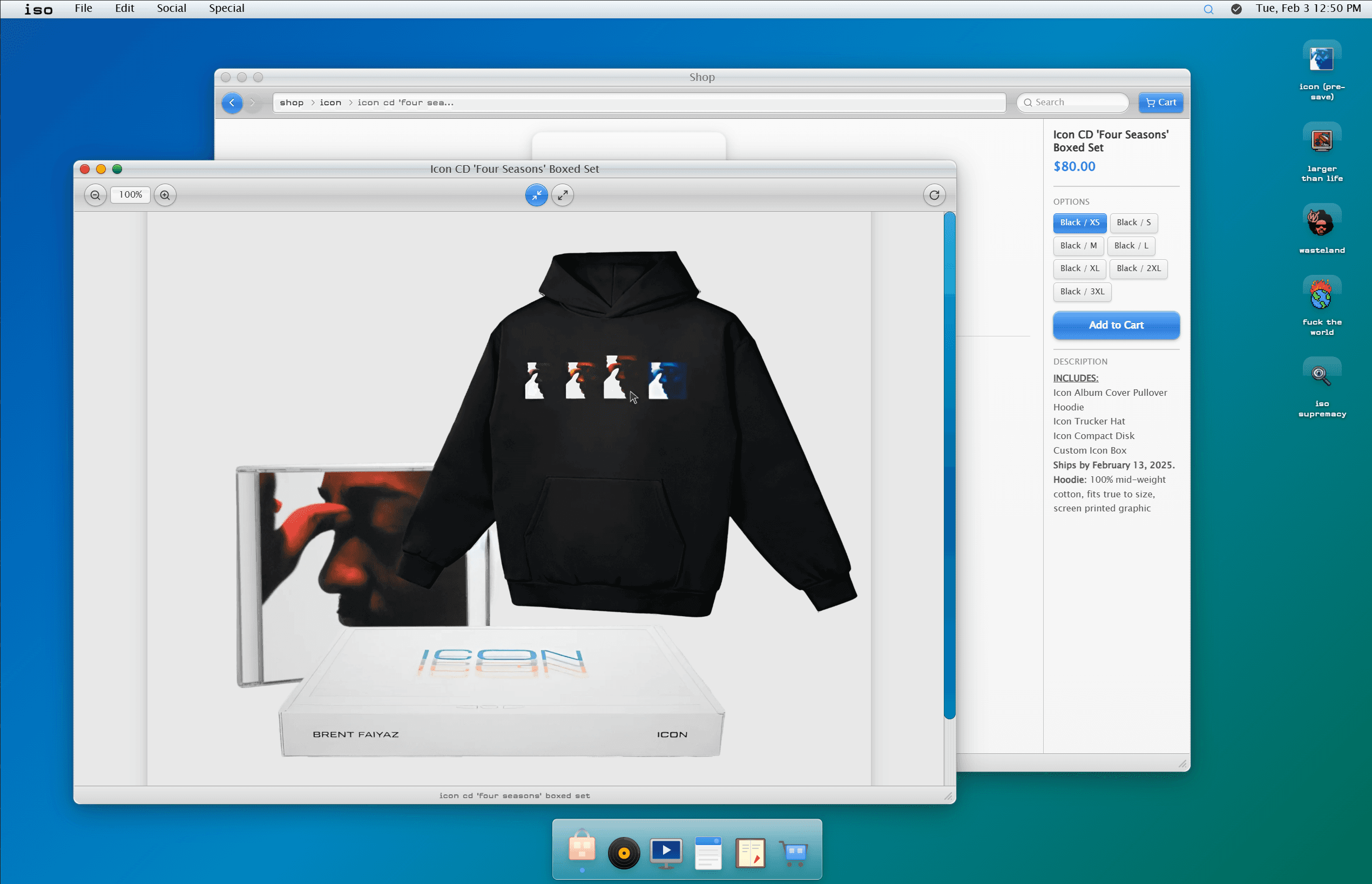Click the reset view circular arrow icon
This screenshot has height=884, width=1372.
pyautogui.click(x=934, y=195)
